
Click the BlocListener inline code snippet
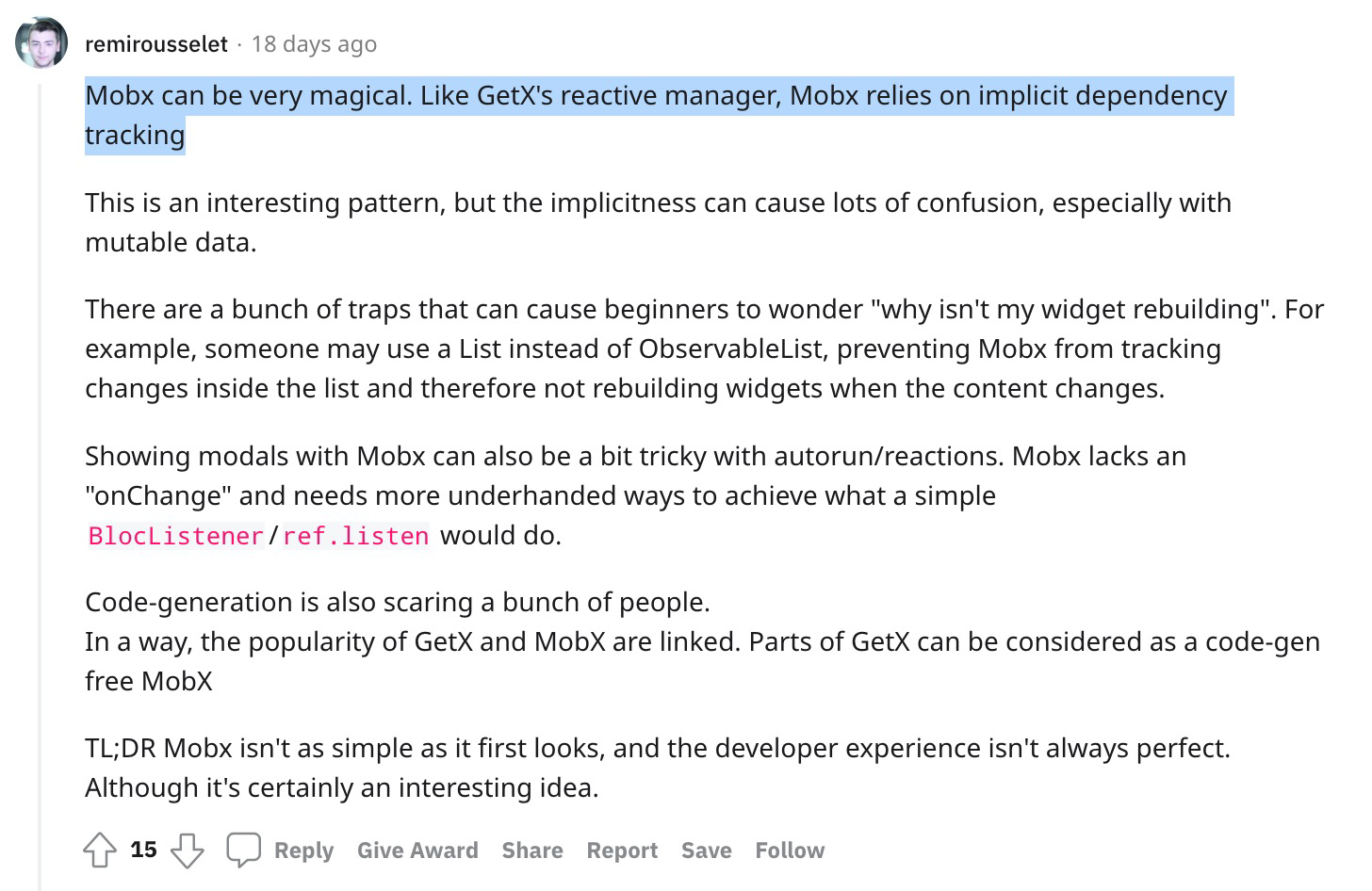(175, 536)
